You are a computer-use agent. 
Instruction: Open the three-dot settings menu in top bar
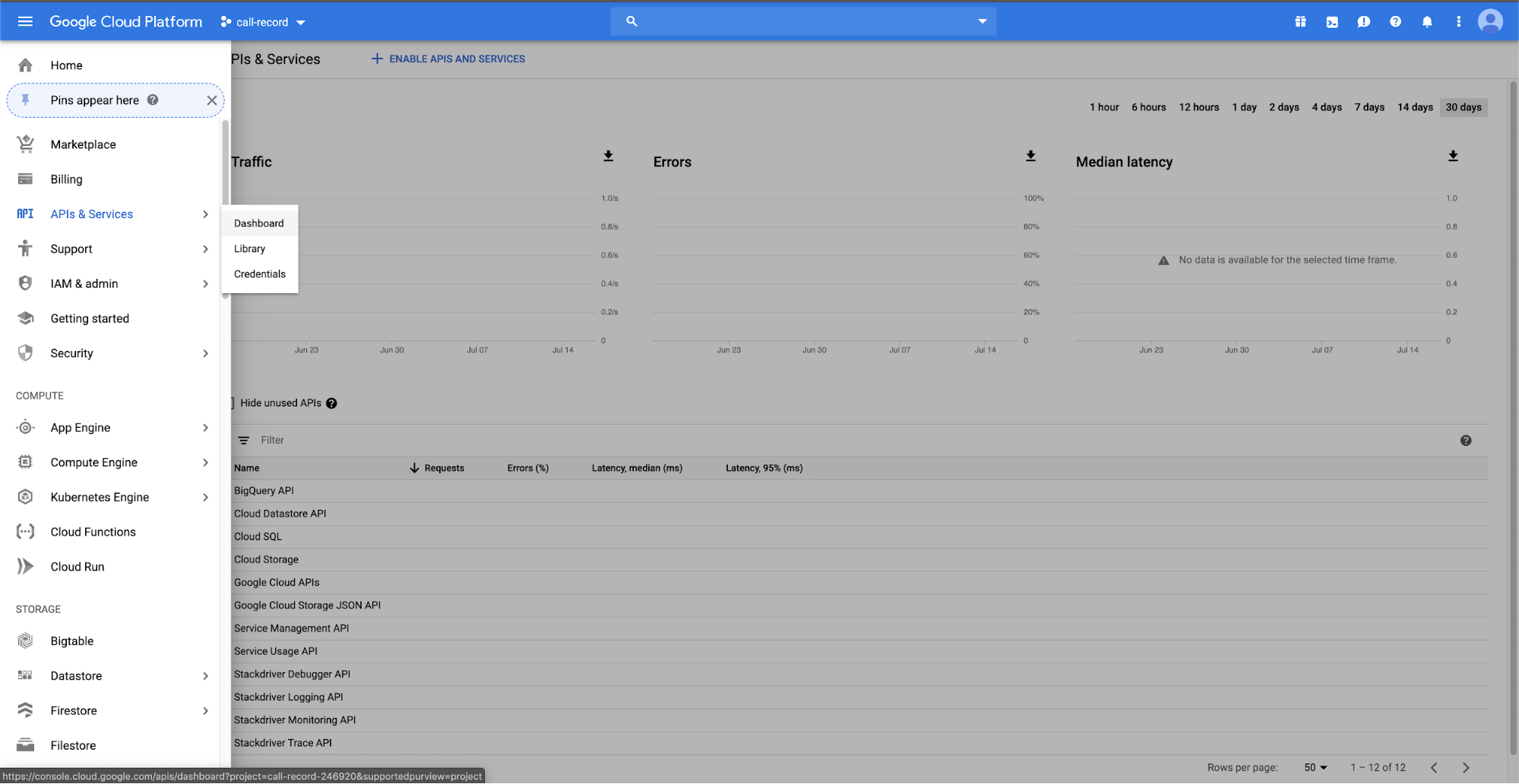pos(1458,22)
